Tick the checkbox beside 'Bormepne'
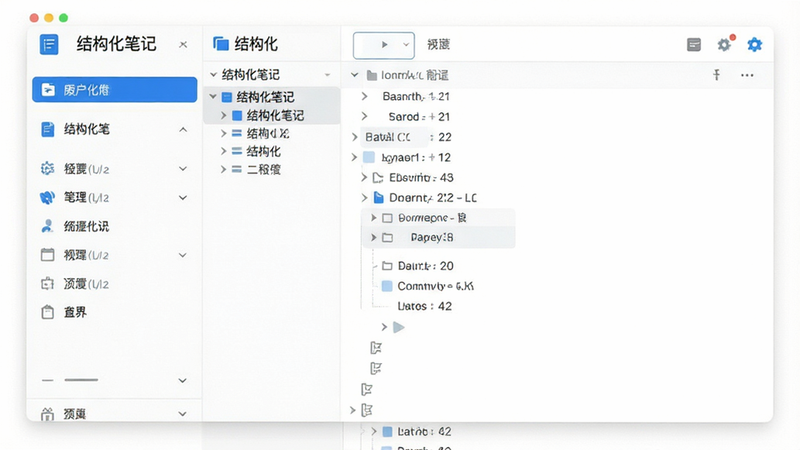The image size is (800, 450). 387,218
